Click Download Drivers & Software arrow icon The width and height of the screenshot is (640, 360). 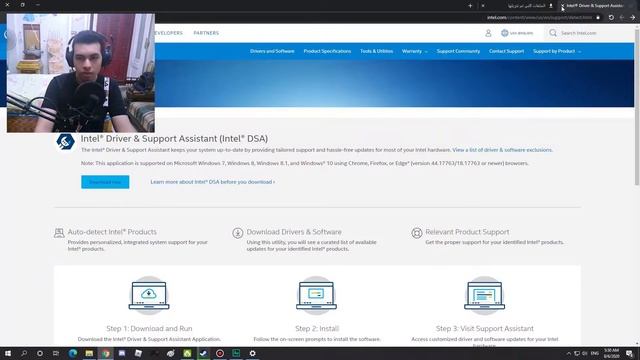coord(238,233)
